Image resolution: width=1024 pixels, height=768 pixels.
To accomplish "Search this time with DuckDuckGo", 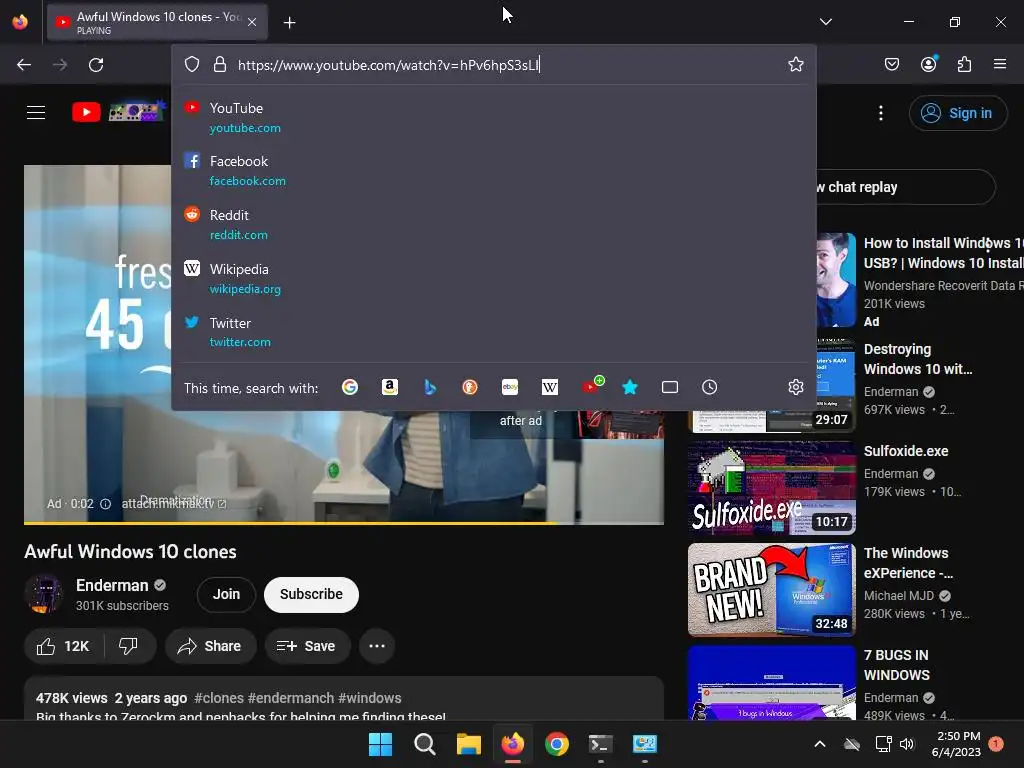I will pyautogui.click(x=470, y=387).
